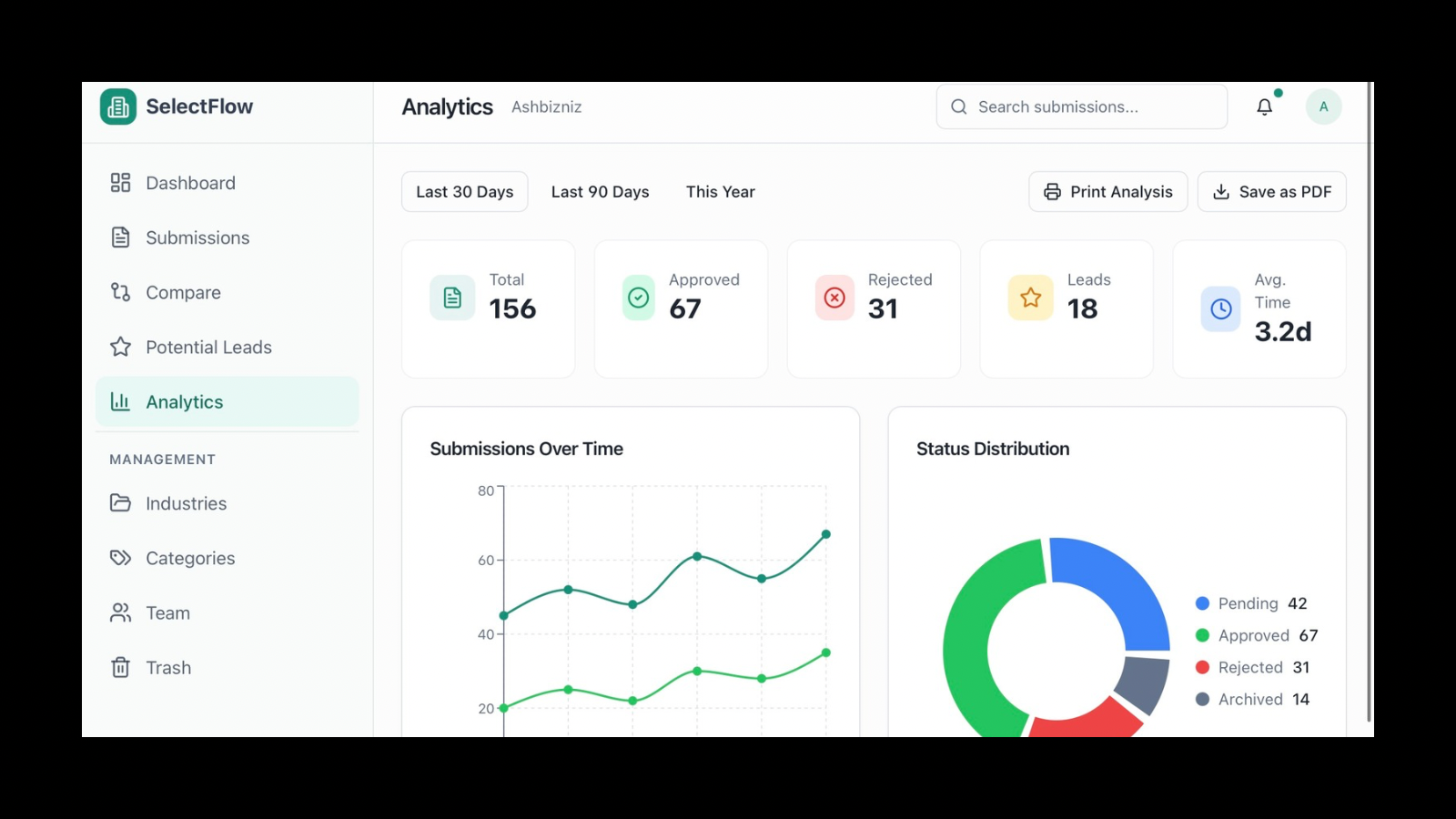1456x819 pixels.
Task: Click the clock icon on Avg Time card
Action: tap(1220, 308)
